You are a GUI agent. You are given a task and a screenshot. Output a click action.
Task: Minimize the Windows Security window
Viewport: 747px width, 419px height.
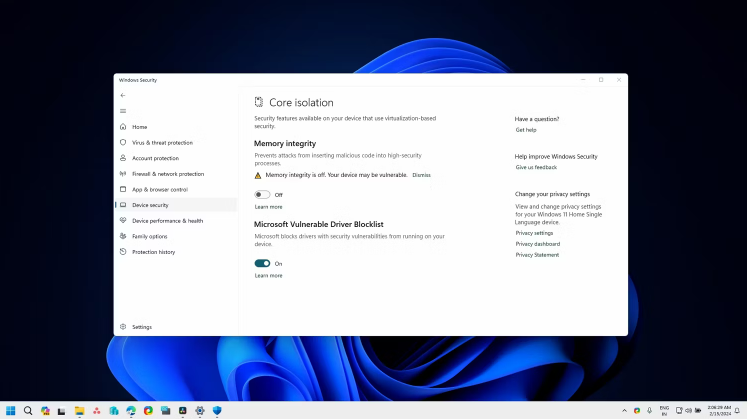coord(583,80)
